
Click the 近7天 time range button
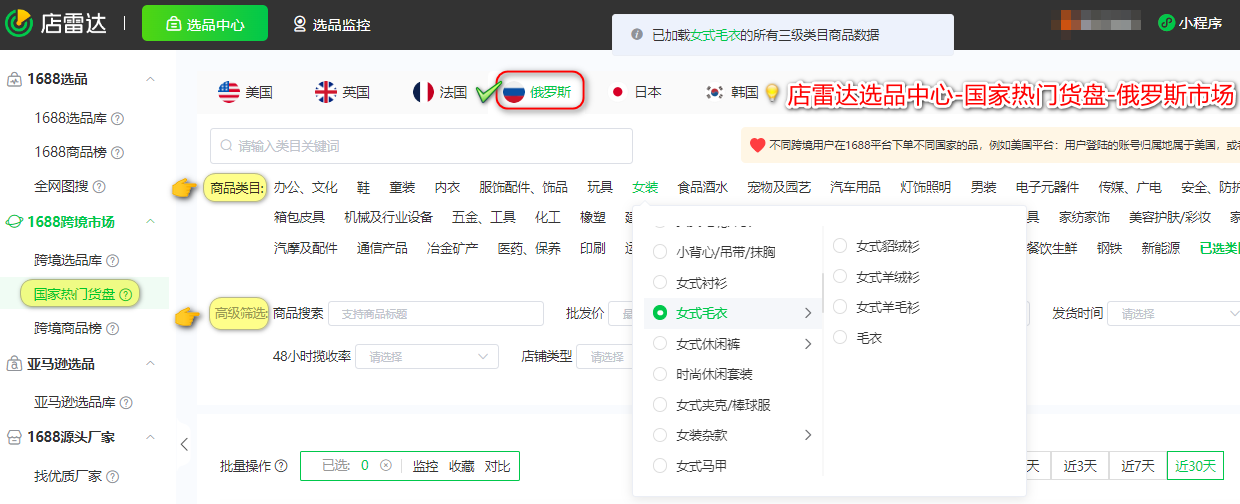[x=1137, y=466]
